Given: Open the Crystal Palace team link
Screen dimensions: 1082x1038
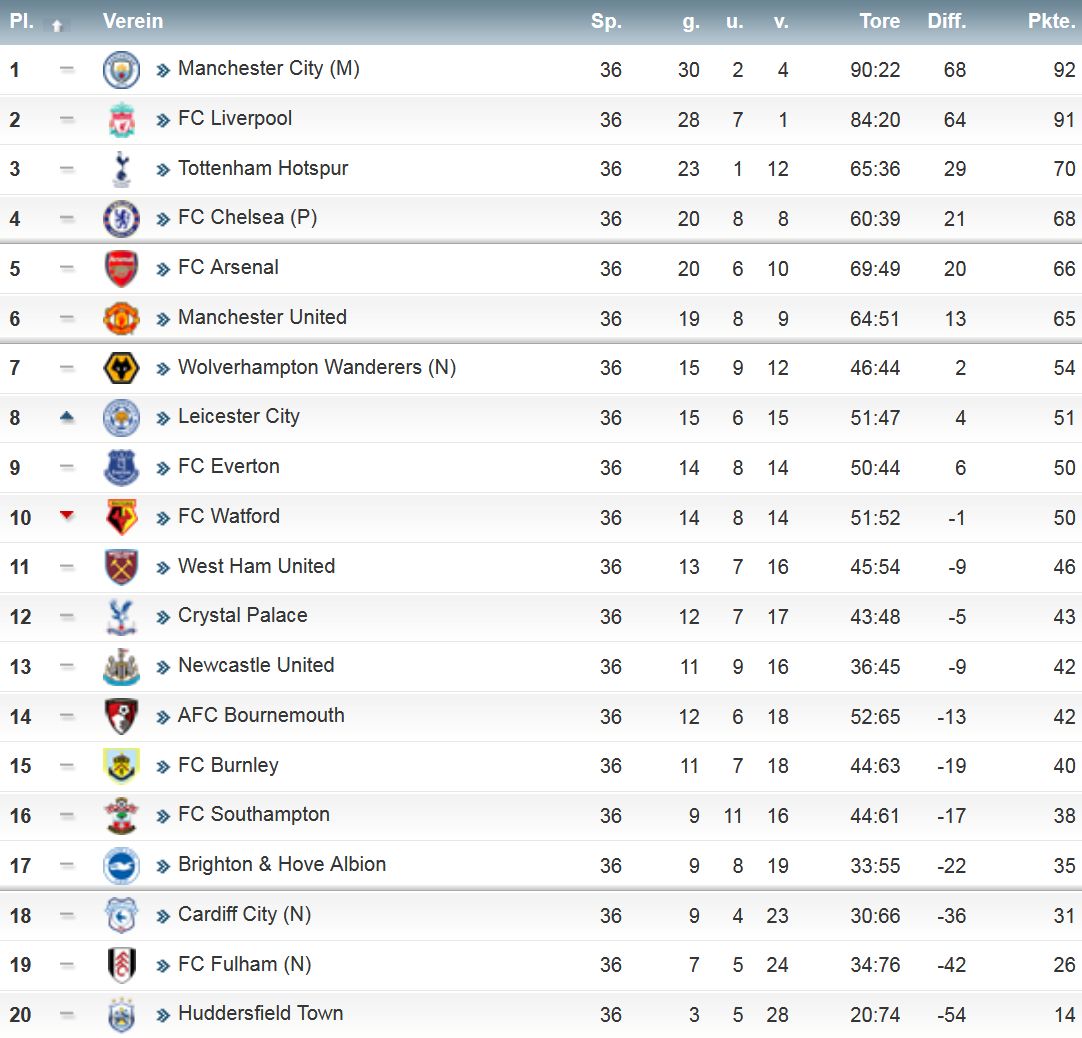Looking at the screenshot, I should [243, 615].
